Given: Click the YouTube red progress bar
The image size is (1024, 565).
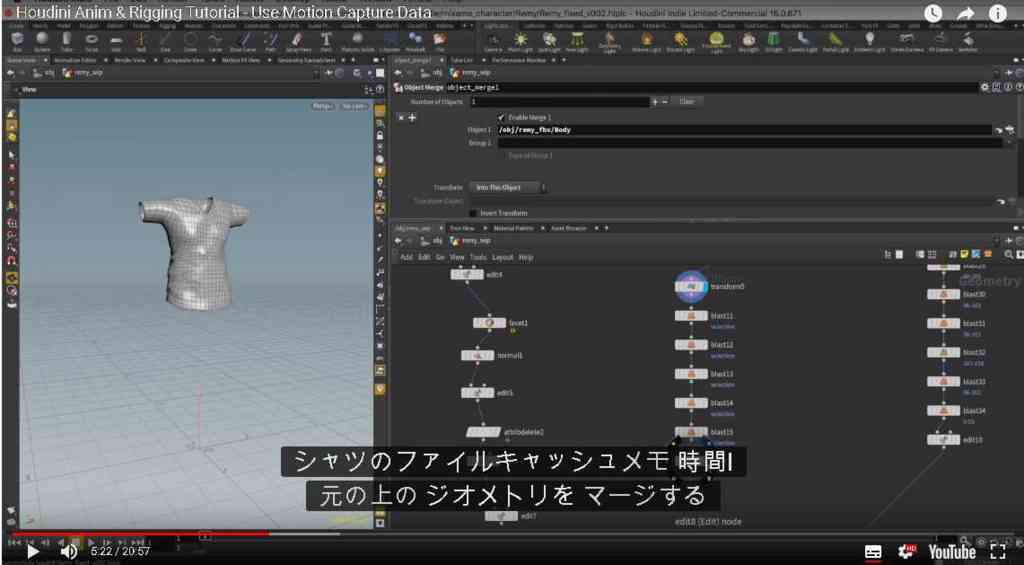Looking at the screenshot, I should pyautogui.click(x=140, y=534).
